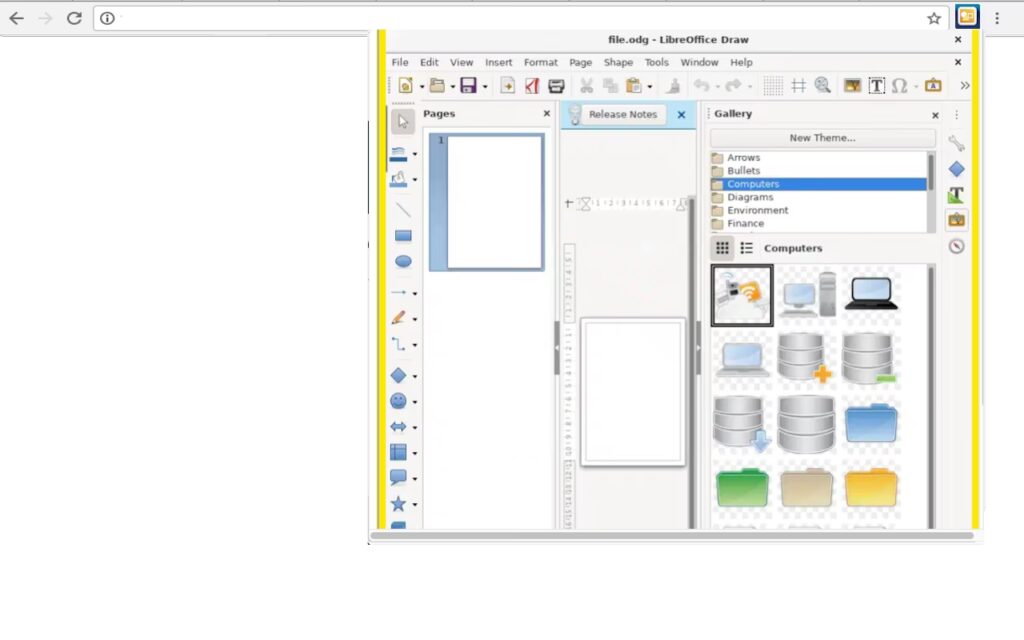Open the Shape menu
The width and height of the screenshot is (1024, 640).
618,62
